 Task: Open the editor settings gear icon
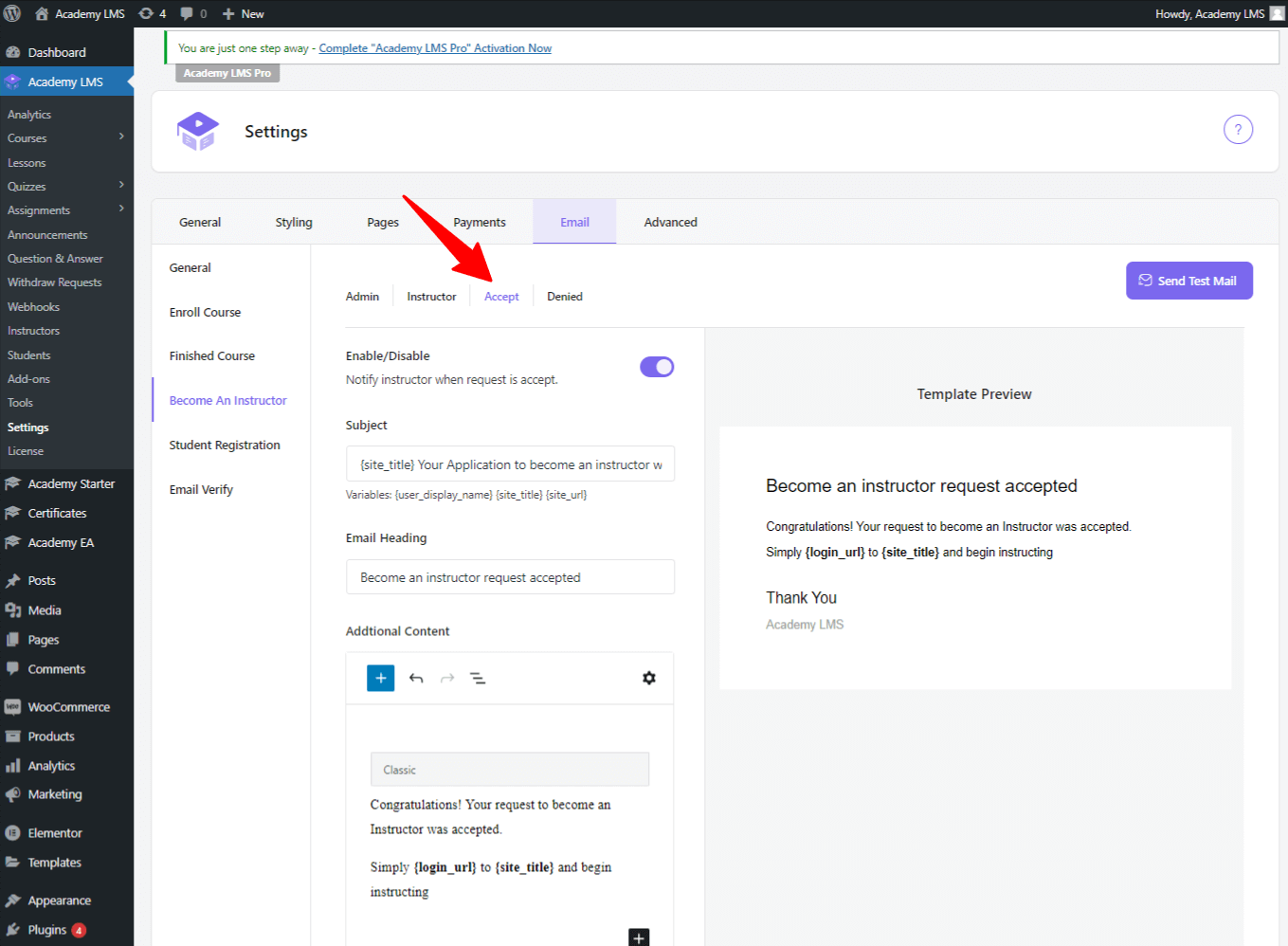click(648, 678)
